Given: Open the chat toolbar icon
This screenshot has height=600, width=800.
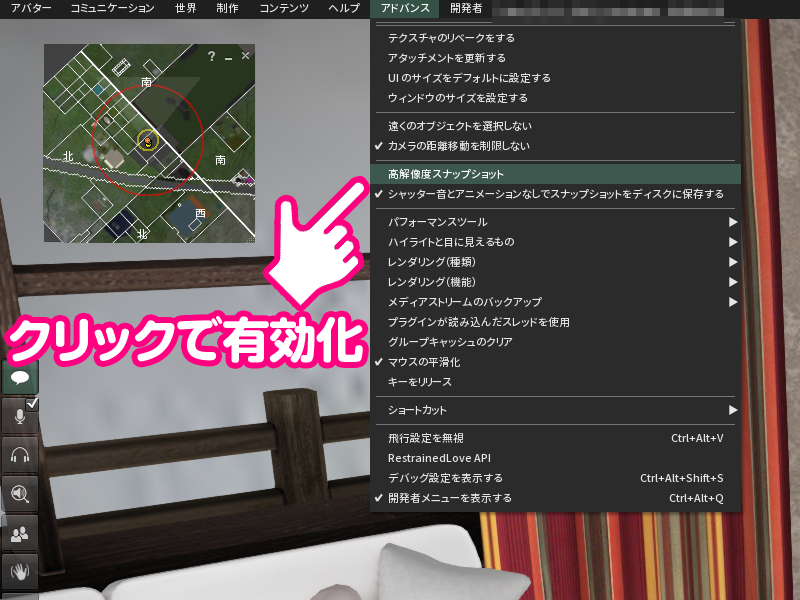Looking at the screenshot, I should click(x=18, y=378).
